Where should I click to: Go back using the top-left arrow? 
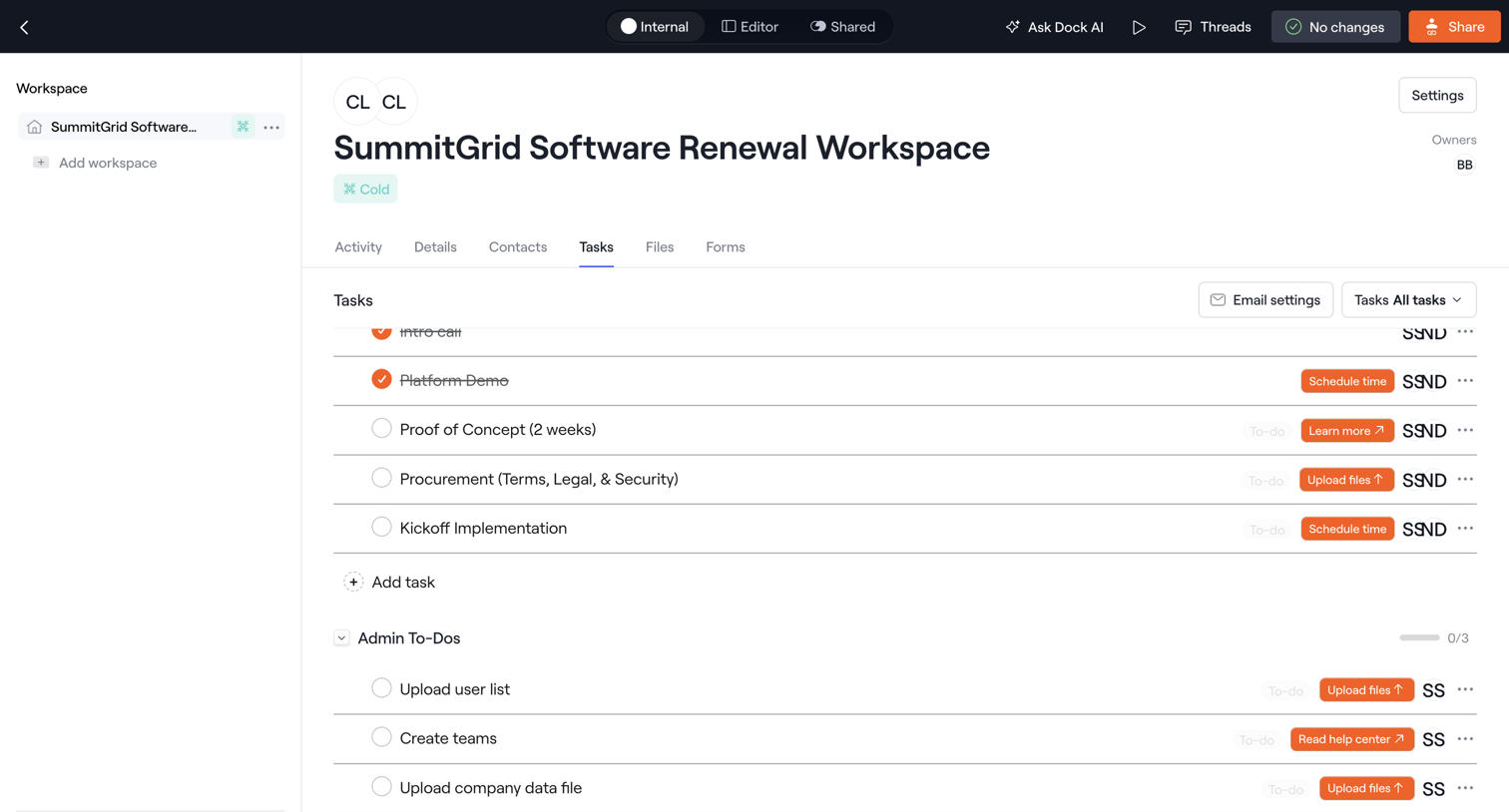(24, 27)
